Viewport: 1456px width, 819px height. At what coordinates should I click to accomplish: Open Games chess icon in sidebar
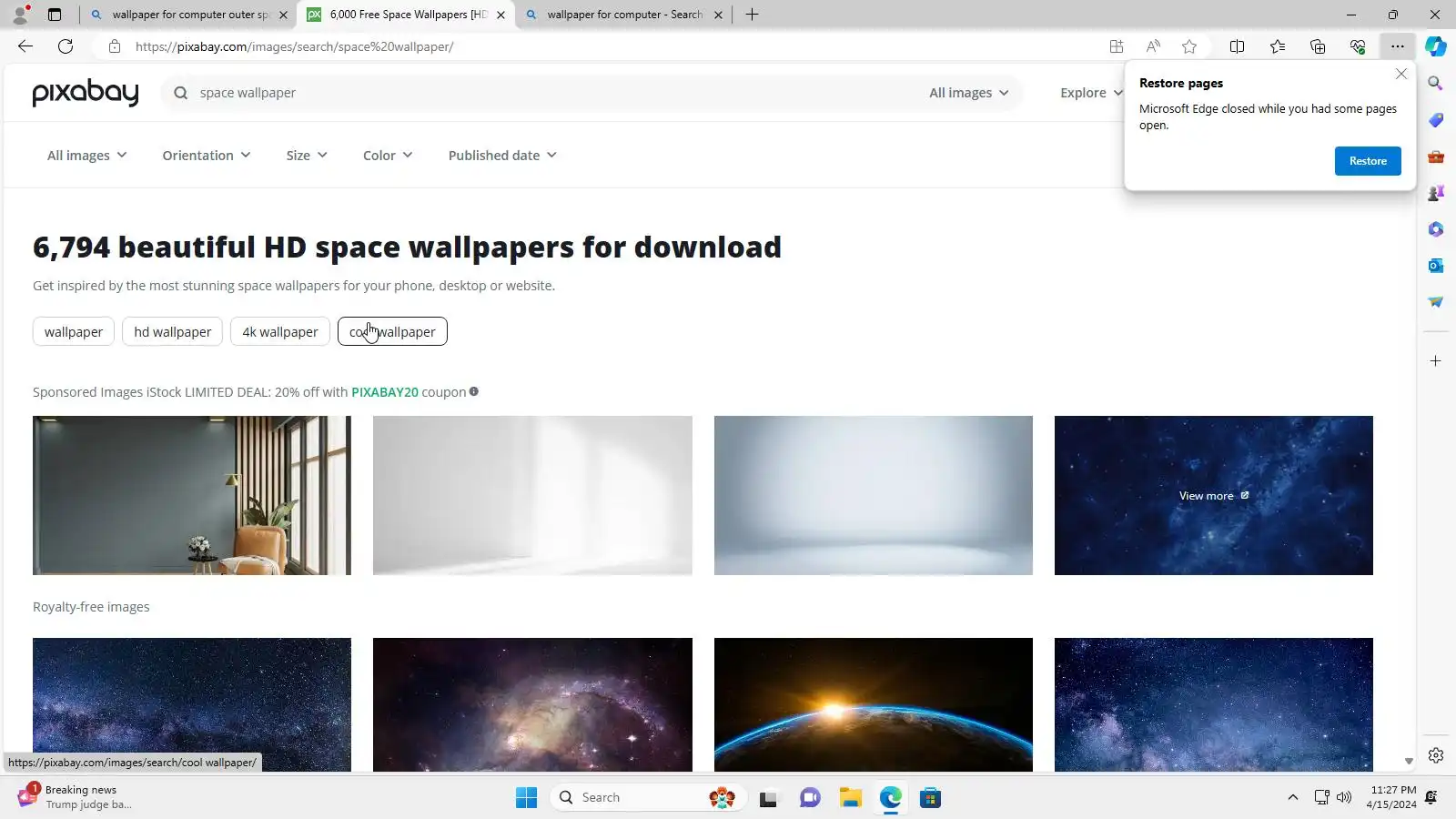1436,193
